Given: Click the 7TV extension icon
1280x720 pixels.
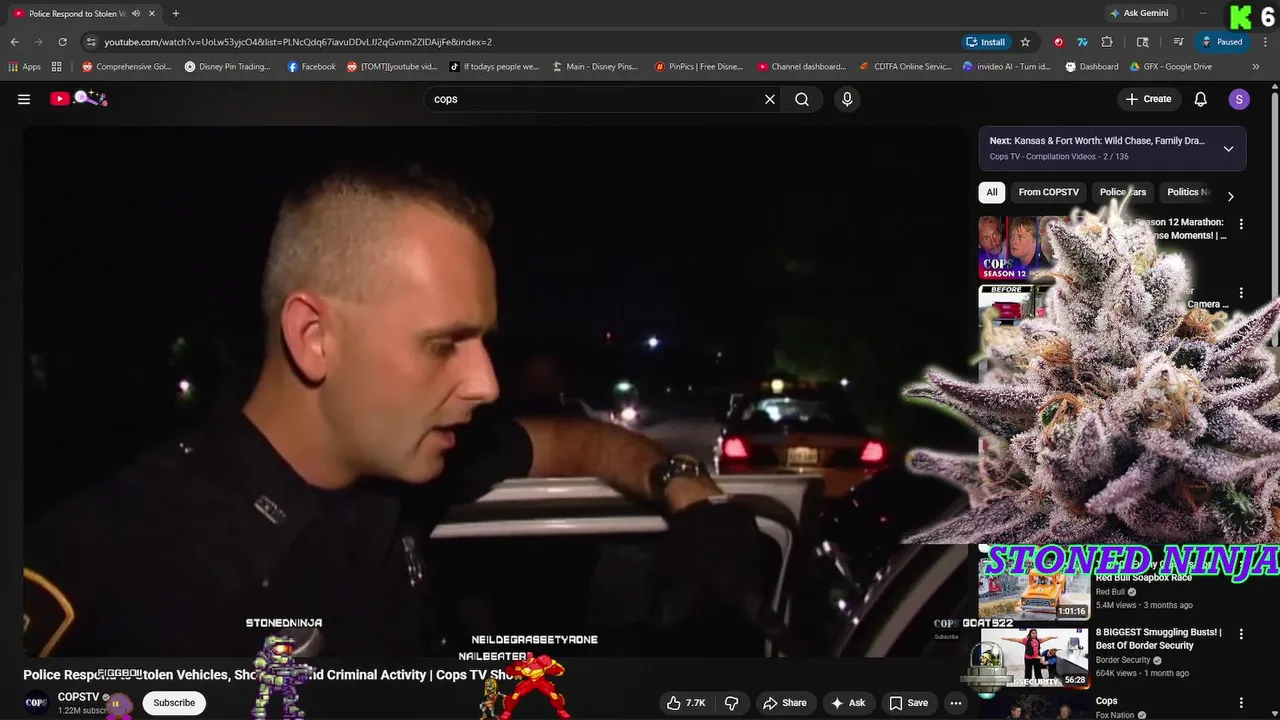Looking at the screenshot, I should [x=1082, y=42].
